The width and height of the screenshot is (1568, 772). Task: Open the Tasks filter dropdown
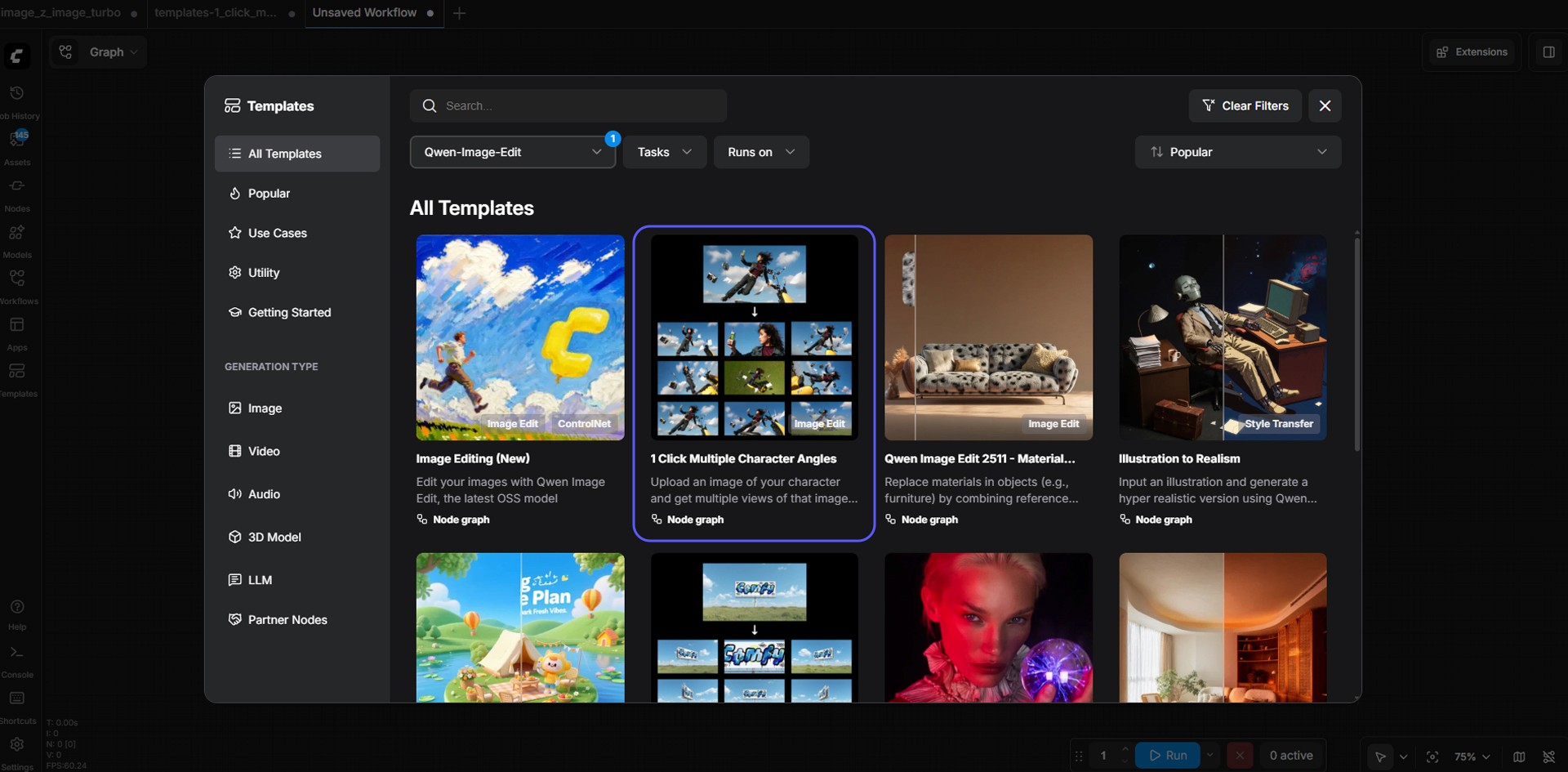[x=665, y=153]
